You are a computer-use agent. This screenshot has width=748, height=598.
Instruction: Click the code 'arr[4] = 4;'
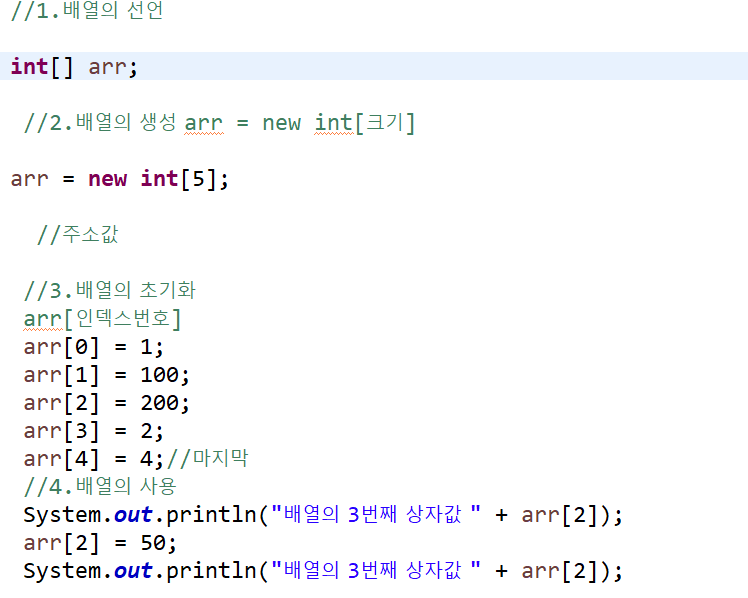pos(94,459)
